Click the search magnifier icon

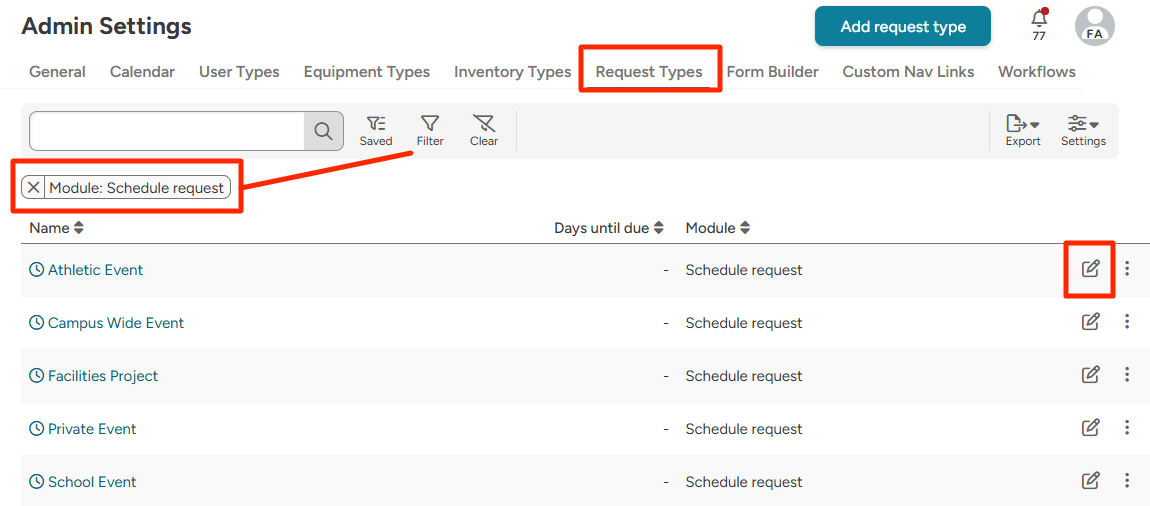click(323, 131)
